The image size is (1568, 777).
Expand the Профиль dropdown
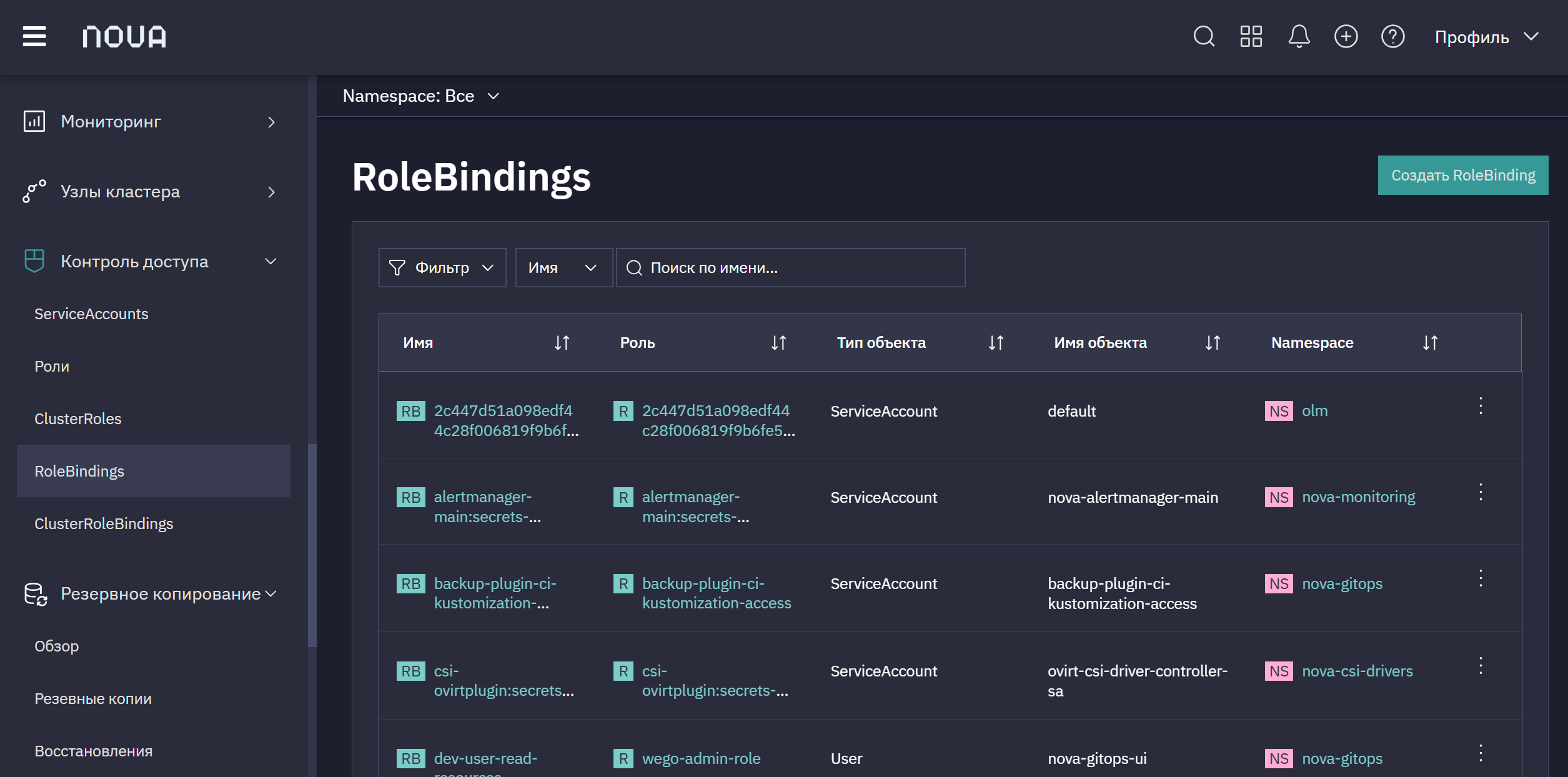point(1486,37)
